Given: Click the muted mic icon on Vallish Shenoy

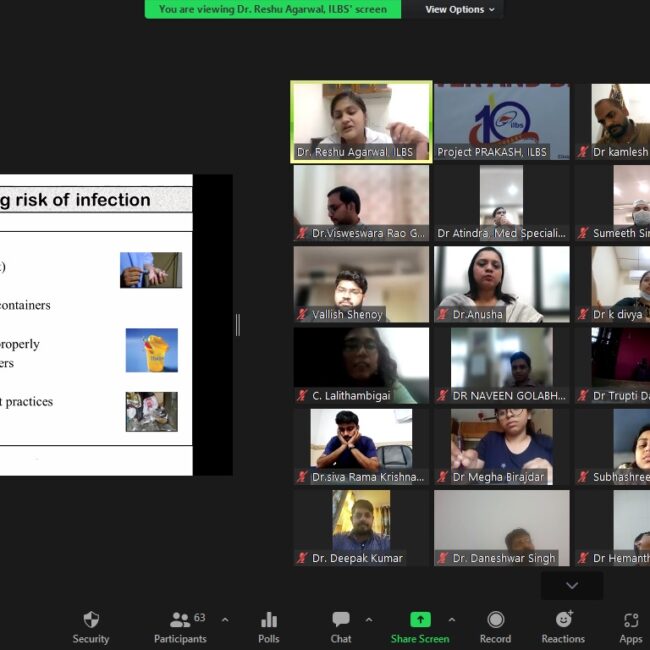Looking at the screenshot, I should tap(302, 314).
